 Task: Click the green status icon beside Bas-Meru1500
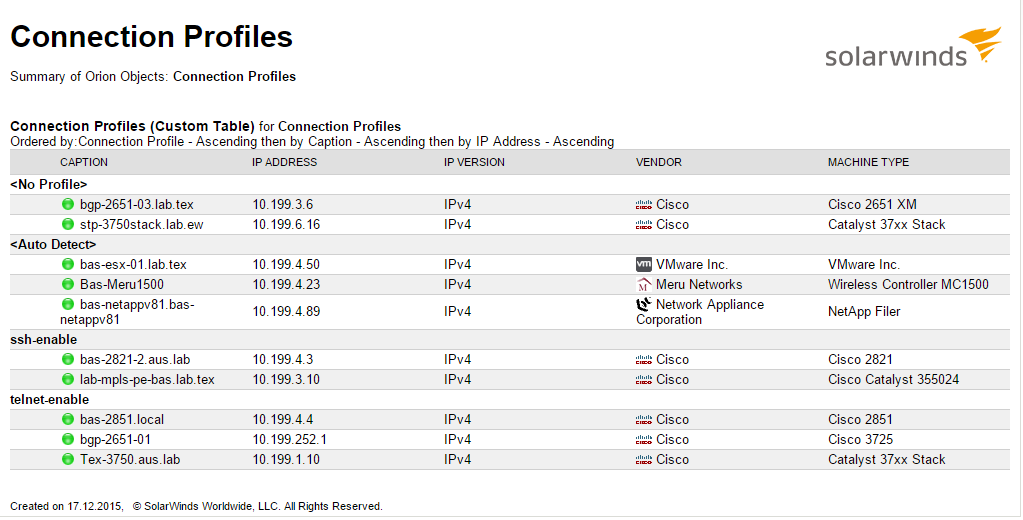pos(68,285)
